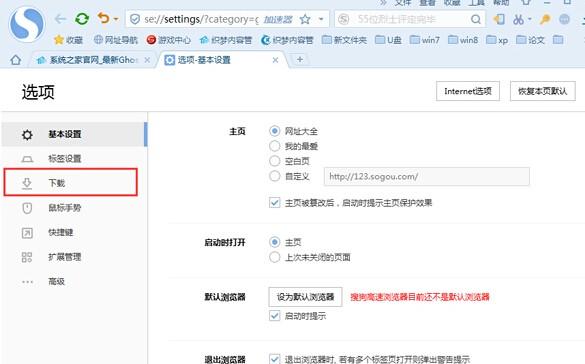Screen dimensions: 585x364
Task: Expand dropdown next to undo arrow
Action: 116,19
